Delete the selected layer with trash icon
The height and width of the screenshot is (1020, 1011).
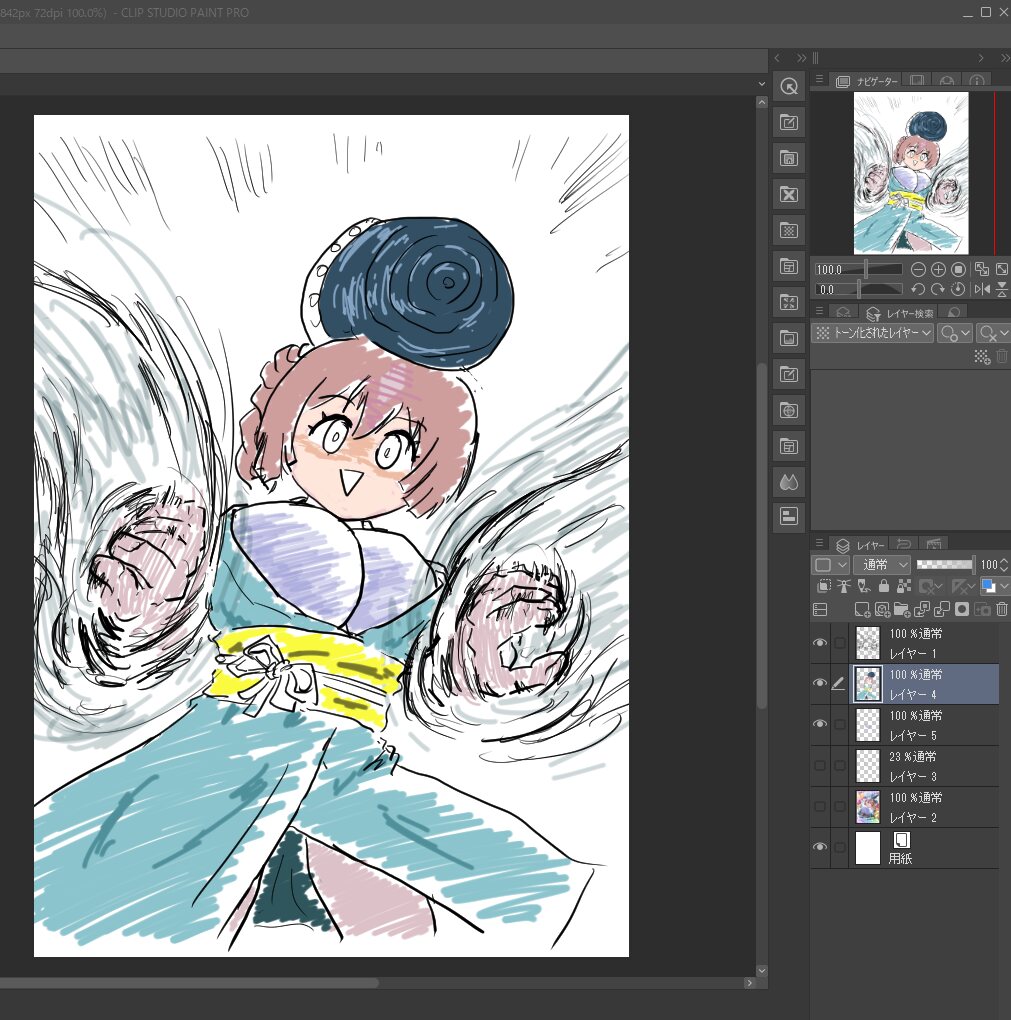pyautogui.click(x=1002, y=609)
